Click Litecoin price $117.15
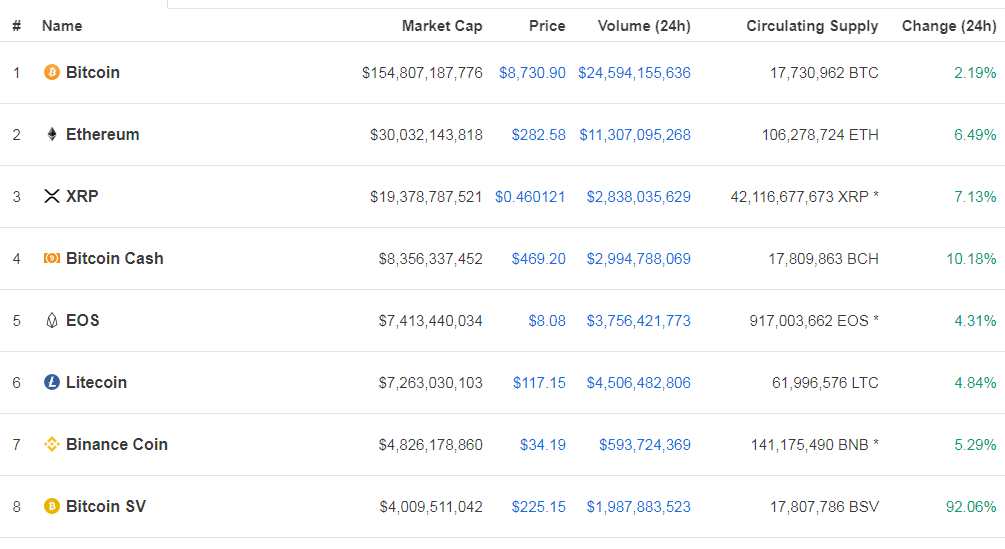The height and width of the screenshot is (549, 1005). [x=539, y=383]
